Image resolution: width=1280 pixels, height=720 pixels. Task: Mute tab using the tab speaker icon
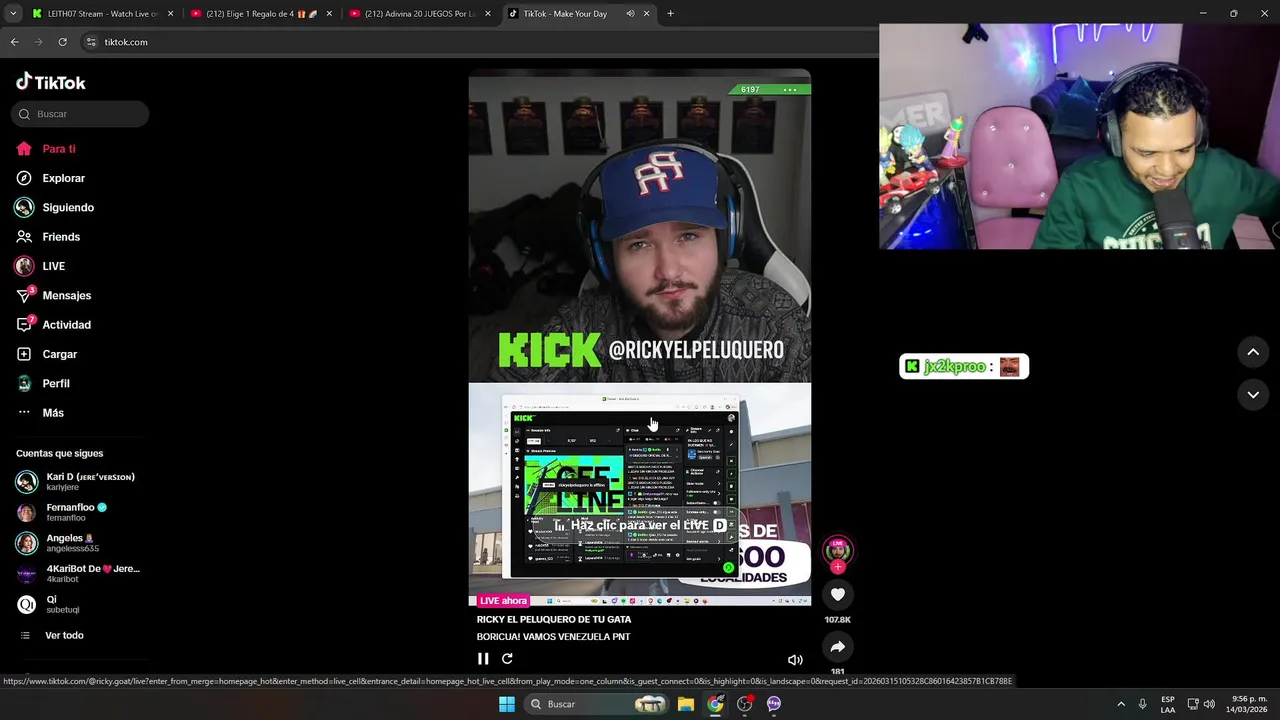click(x=630, y=14)
